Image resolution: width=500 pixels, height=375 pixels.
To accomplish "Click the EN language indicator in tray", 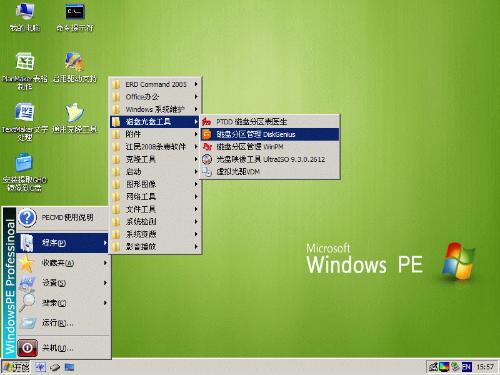I will click(467, 367).
